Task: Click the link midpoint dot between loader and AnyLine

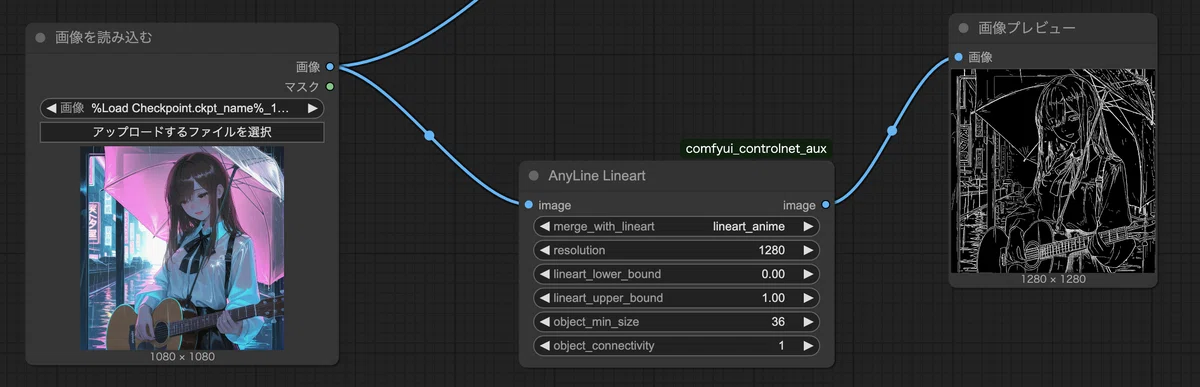Action: point(429,135)
